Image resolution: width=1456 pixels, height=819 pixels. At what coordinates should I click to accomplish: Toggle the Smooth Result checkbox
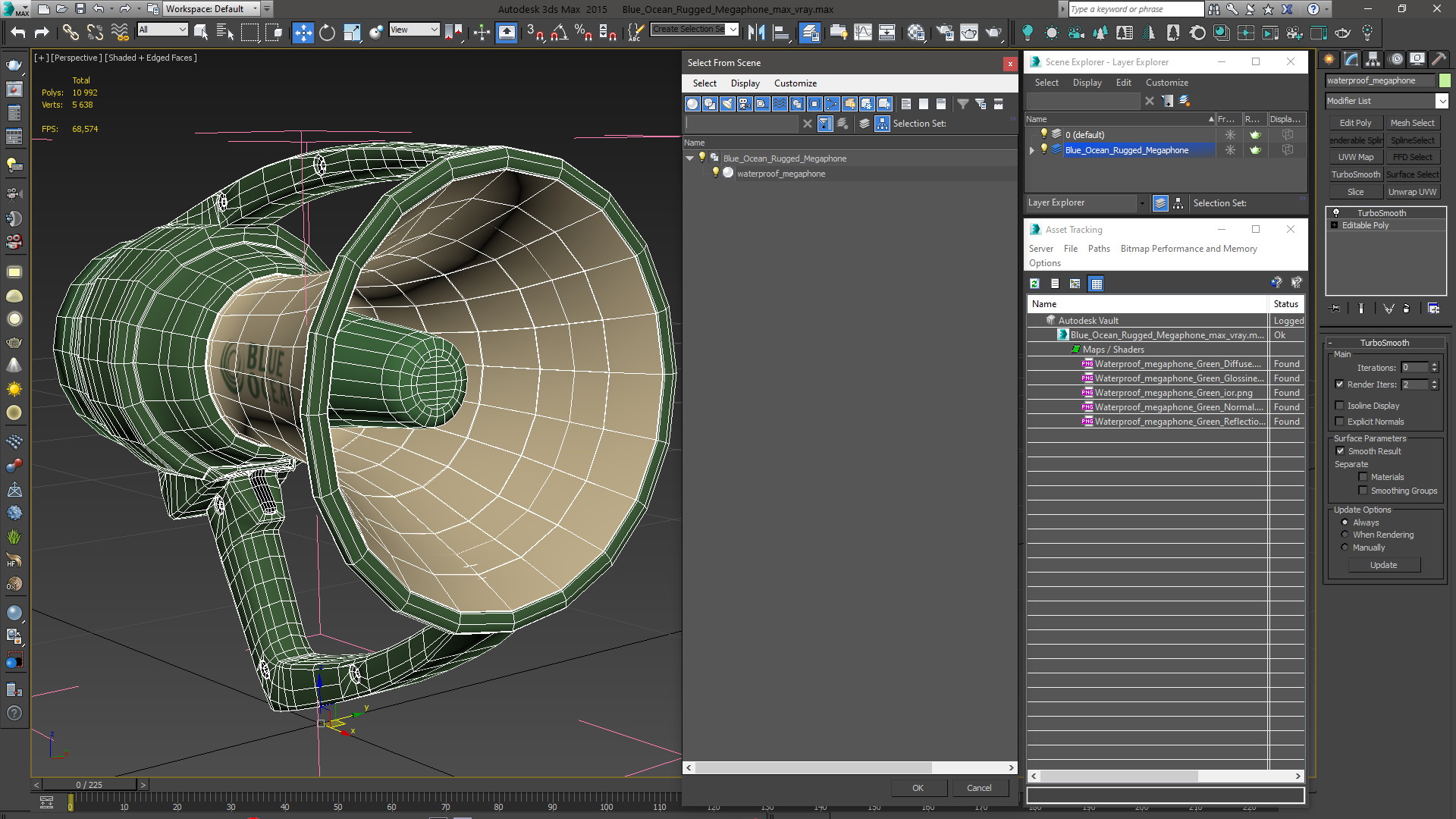1340,451
